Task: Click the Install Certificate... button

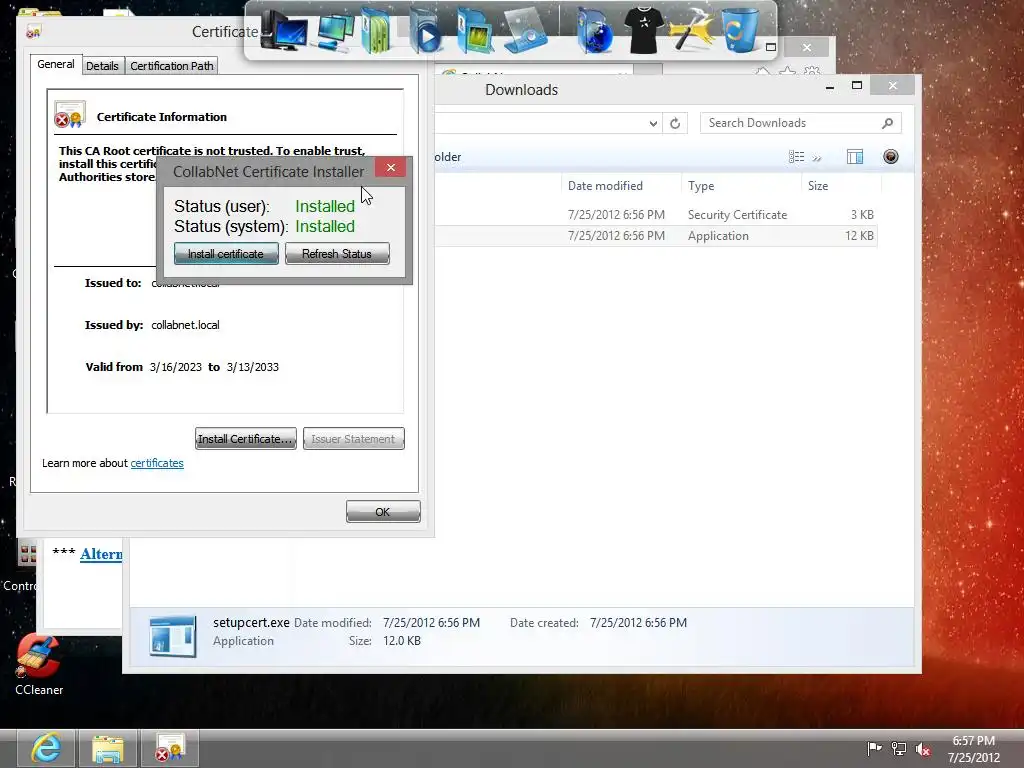Action: coord(246,439)
